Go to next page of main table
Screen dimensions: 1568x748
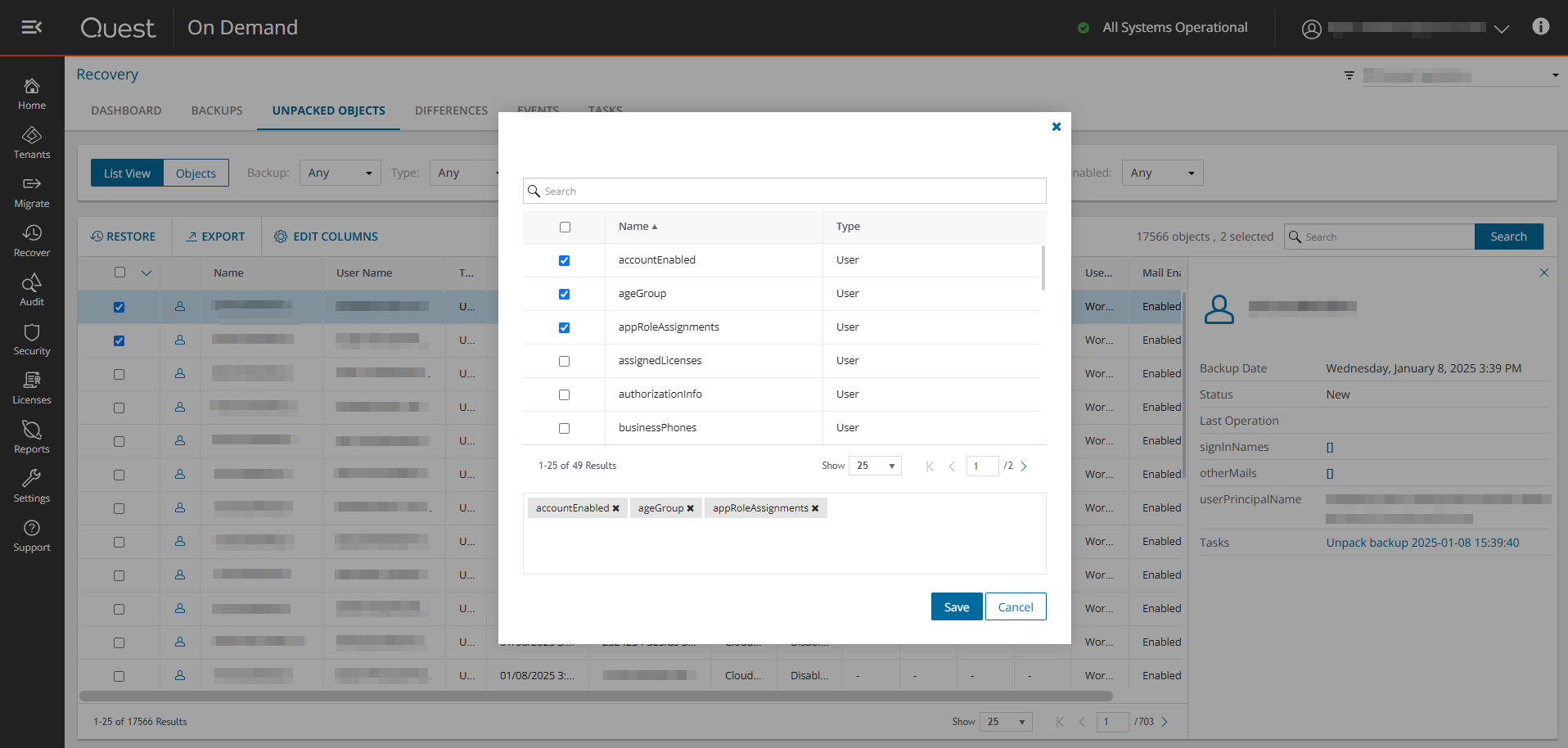click(1165, 722)
